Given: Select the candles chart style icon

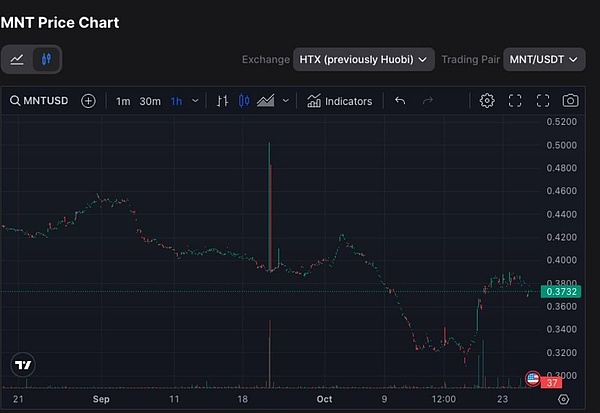Looking at the screenshot, I should click(243, 101).
